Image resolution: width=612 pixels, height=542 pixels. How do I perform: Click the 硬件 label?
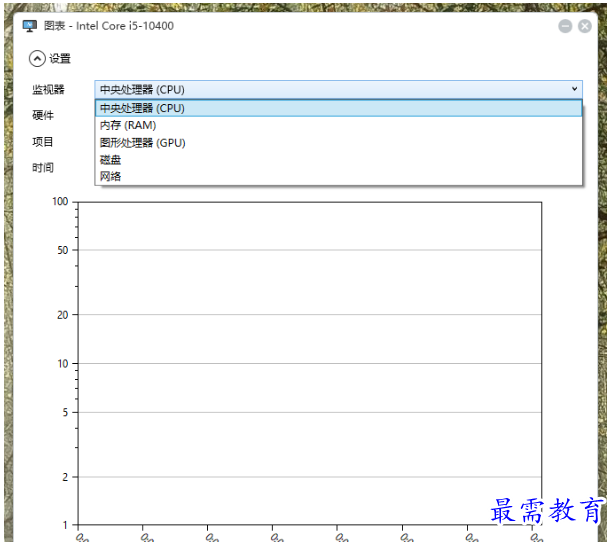coord(43,115)
